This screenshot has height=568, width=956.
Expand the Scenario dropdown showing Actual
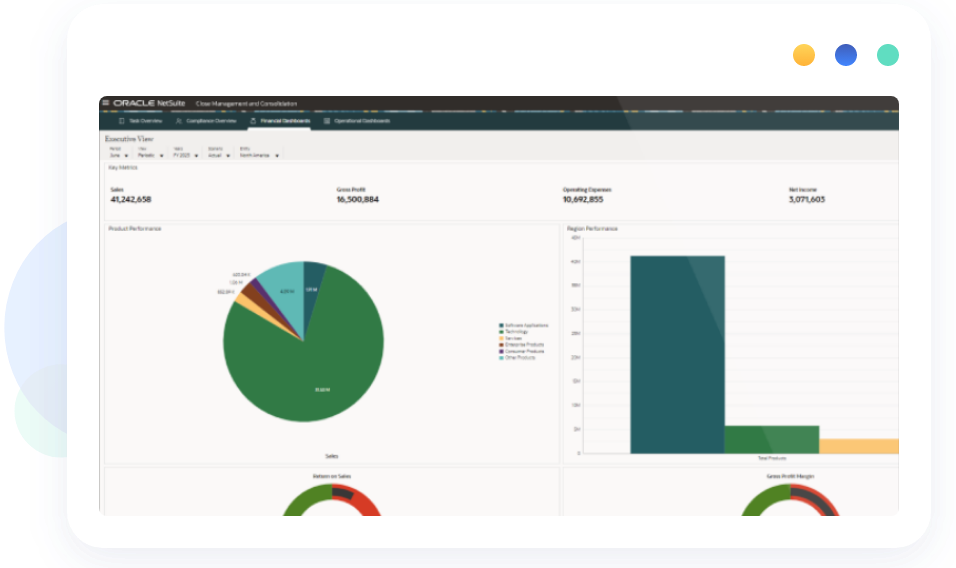click(216, 156)
